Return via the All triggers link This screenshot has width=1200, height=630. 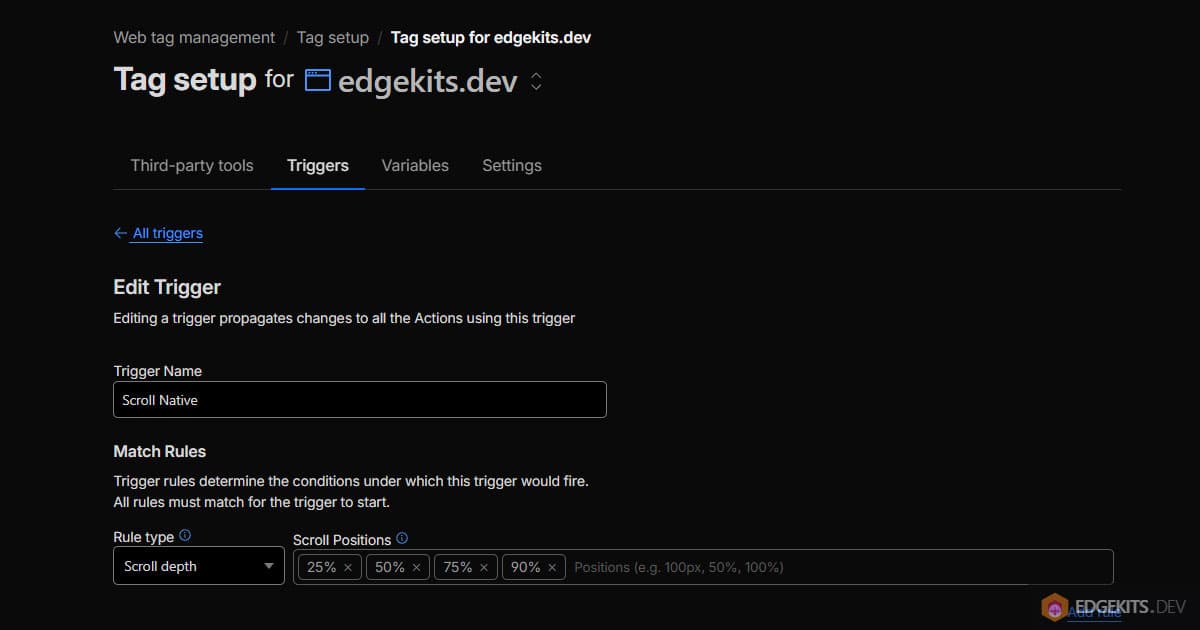tap(168, 233)
